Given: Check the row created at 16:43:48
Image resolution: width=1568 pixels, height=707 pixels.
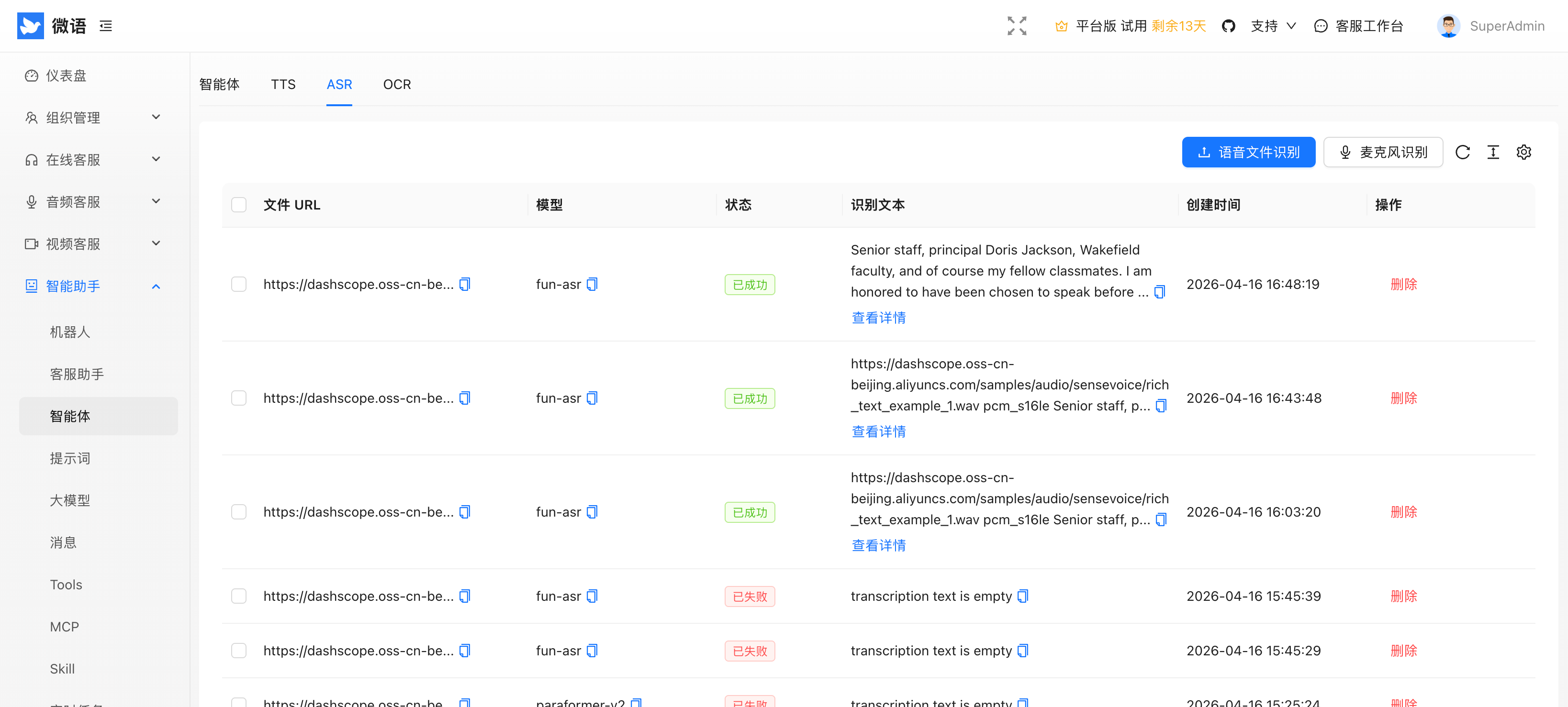Looking at the screenshot, I should click(239, 398).
